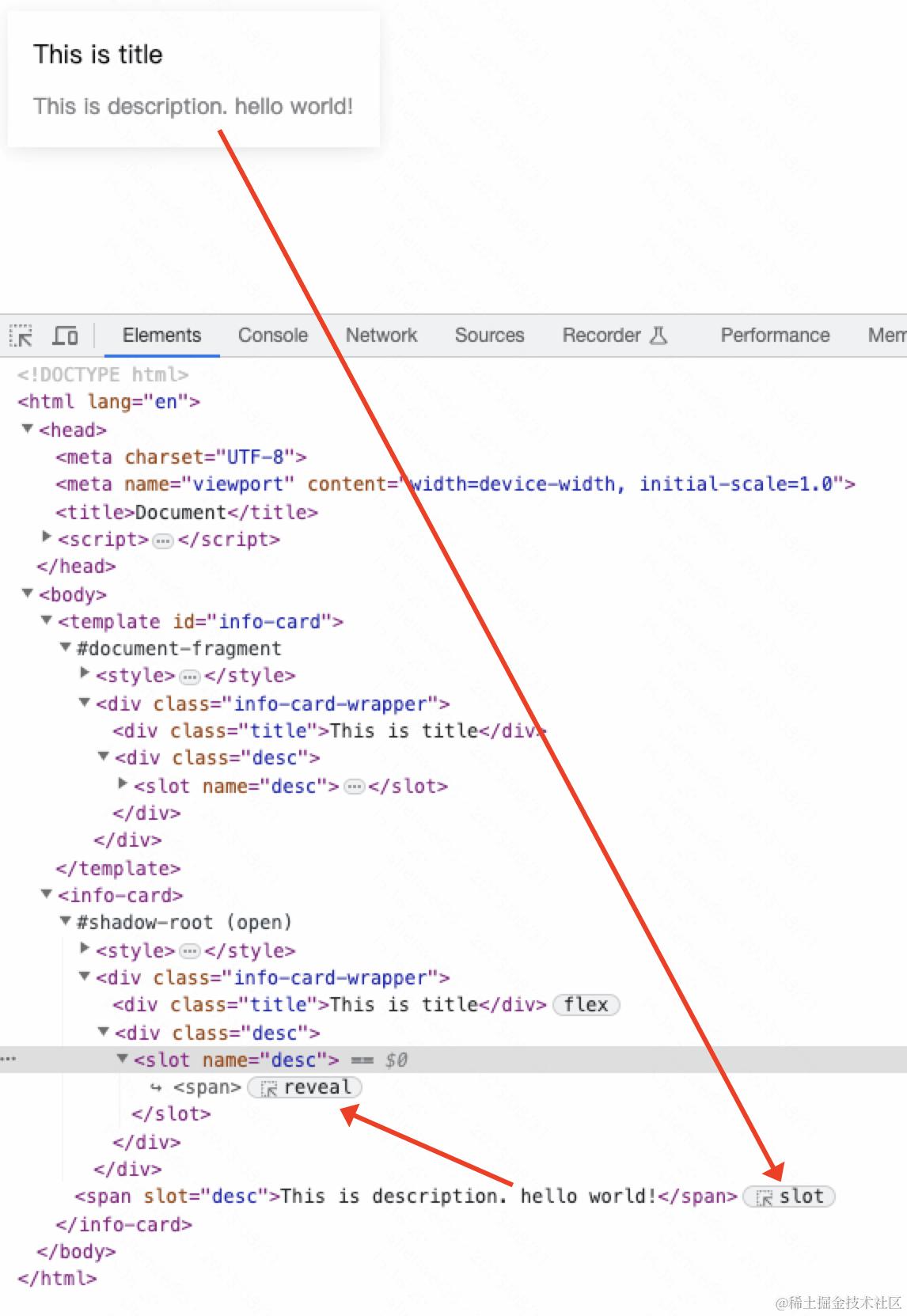Image resolution: width=907 pixels, height=1316 pixels.
Task: Expand ellipsis in template slot tag
Action: tap(355, 787)
